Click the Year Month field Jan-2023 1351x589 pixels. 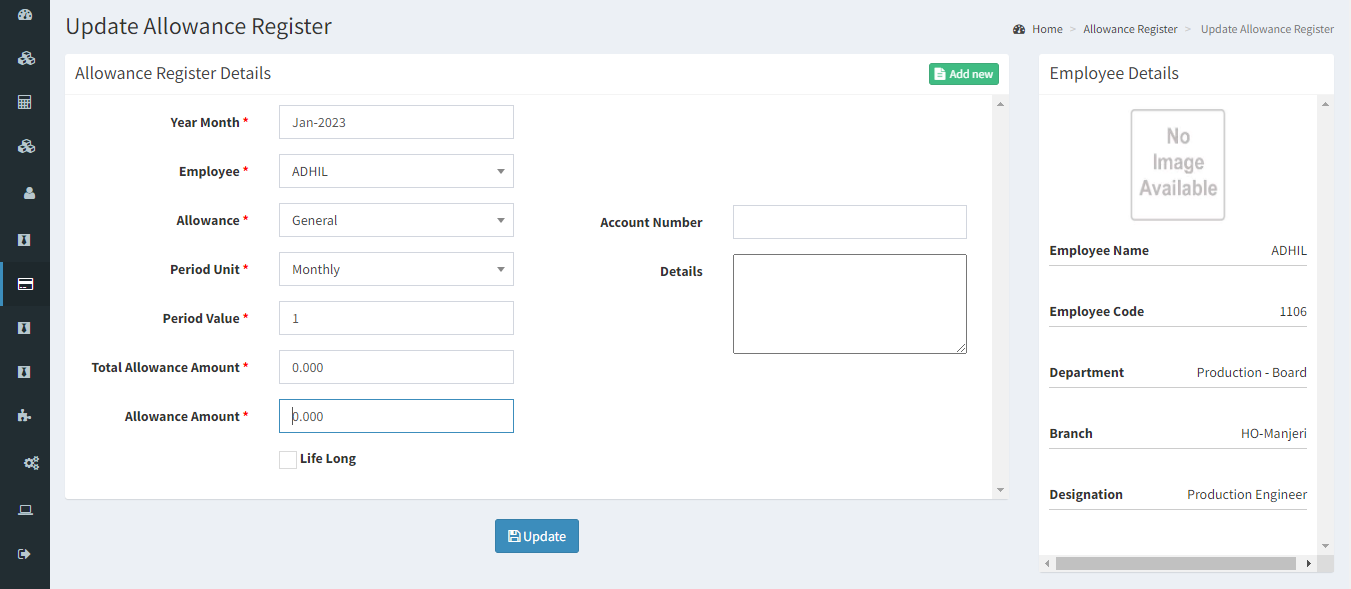click(x=396, y=122)
